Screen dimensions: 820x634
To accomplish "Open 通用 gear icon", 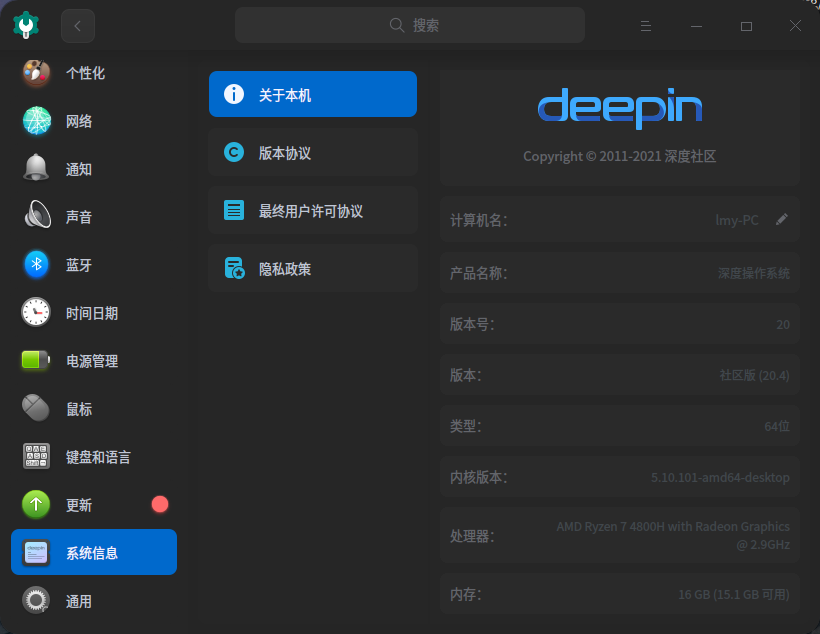I will point(36,600).
